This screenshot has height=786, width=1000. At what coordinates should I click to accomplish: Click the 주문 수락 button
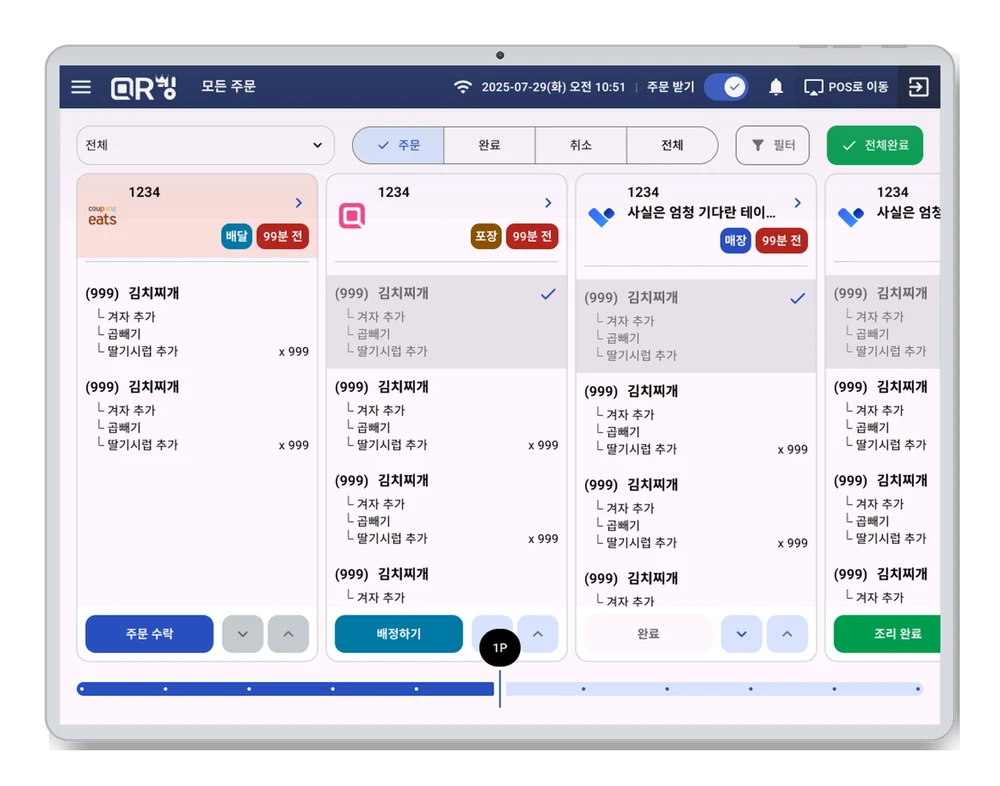point(149,634)
